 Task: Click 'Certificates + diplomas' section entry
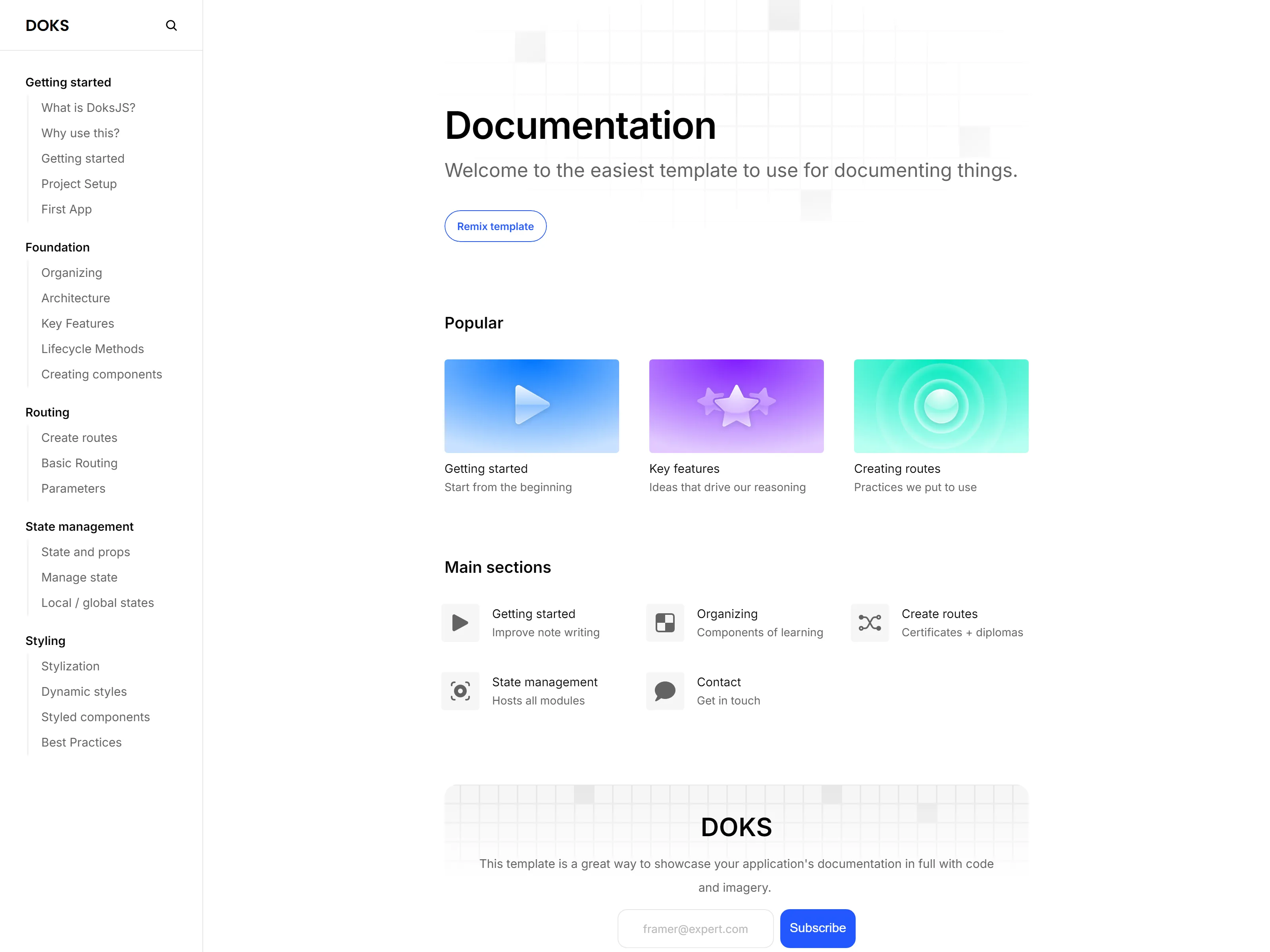[x=962, y=632]
